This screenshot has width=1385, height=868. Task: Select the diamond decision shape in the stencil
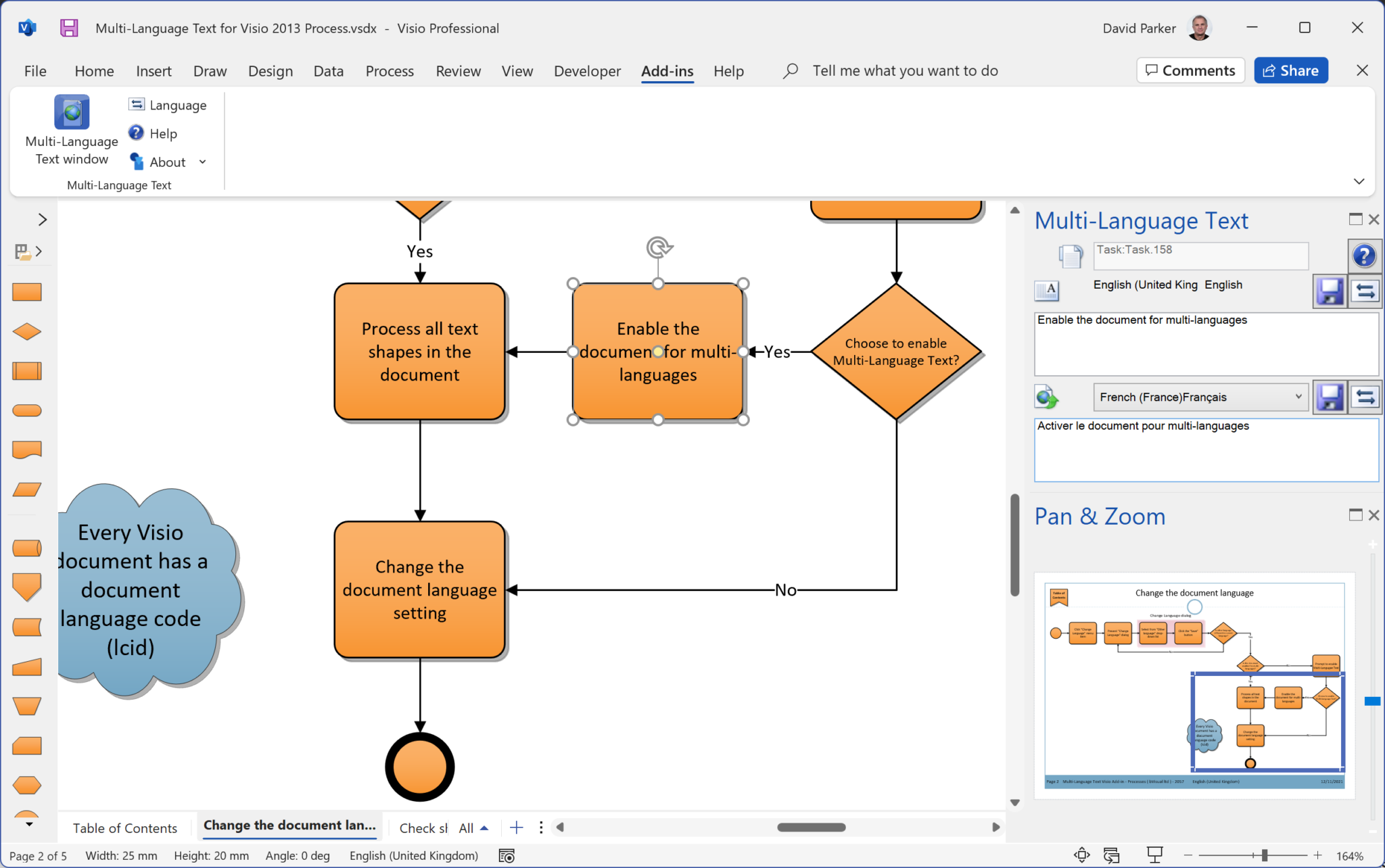pyautogui.click(x=26, y=331)
